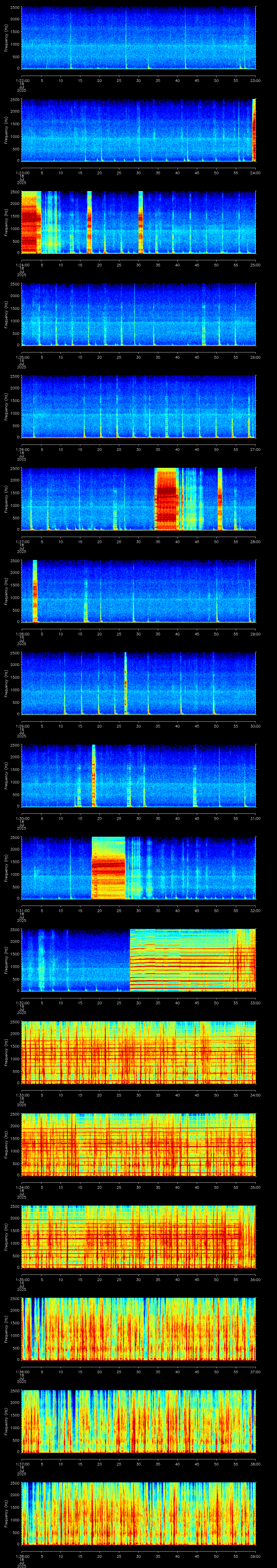Click the narrow red spike in the 1:29:00 spectrogram
Viewport: 277px width, 1568px height.
(x=126, y=683)
